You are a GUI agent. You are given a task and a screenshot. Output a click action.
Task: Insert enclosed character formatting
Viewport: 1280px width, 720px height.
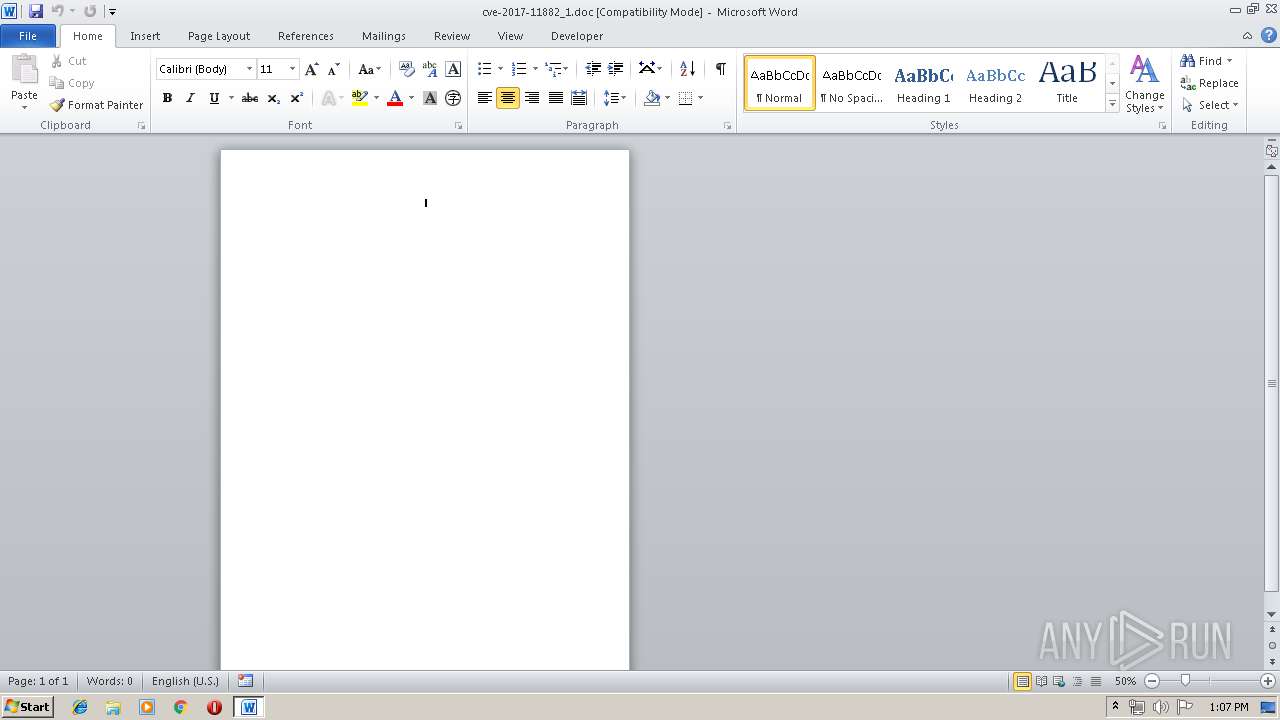point(453,98)
